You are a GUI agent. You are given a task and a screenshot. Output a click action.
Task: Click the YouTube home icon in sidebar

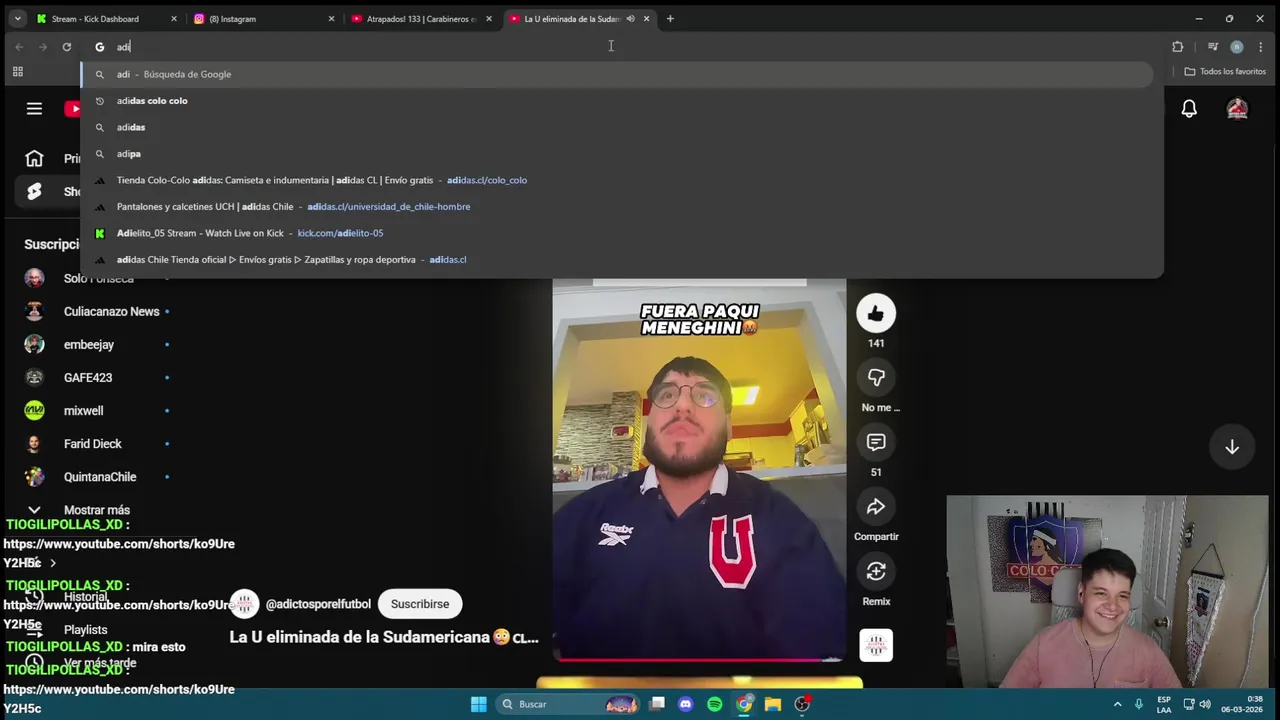click(x=34, y=158)
